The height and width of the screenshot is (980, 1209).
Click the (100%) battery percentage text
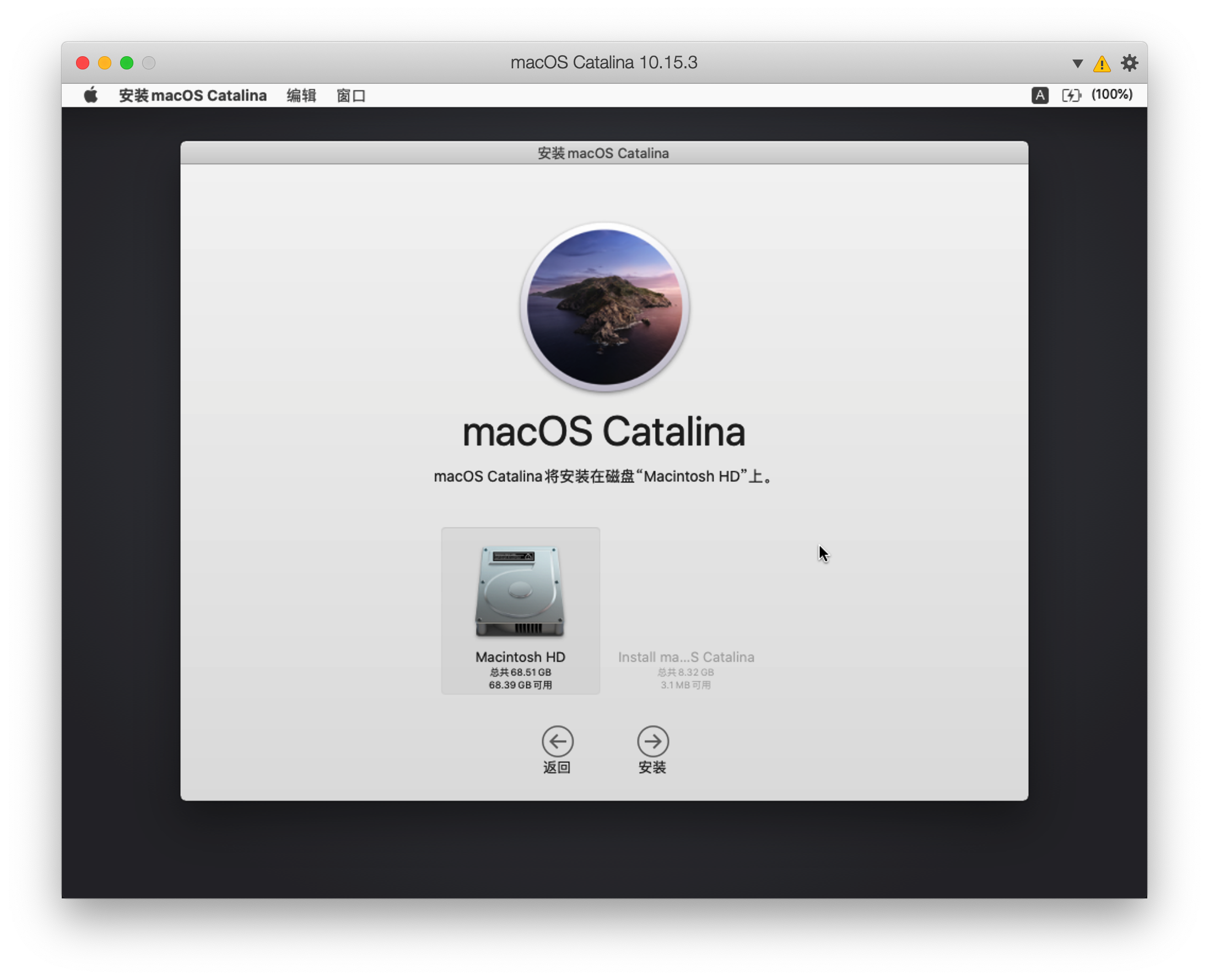pyautogui.click(x=1111, y=94)
